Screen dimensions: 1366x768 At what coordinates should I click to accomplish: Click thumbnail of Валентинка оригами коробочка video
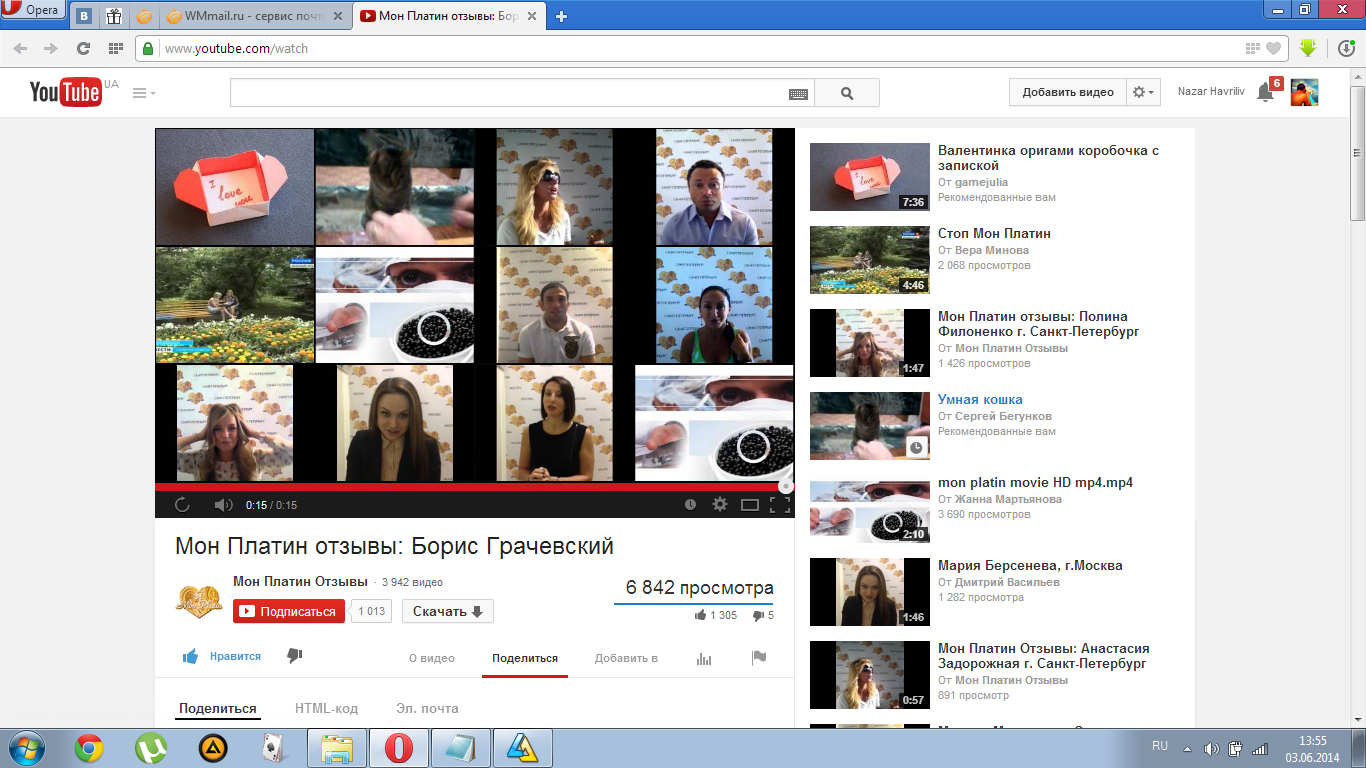(870, 177)
